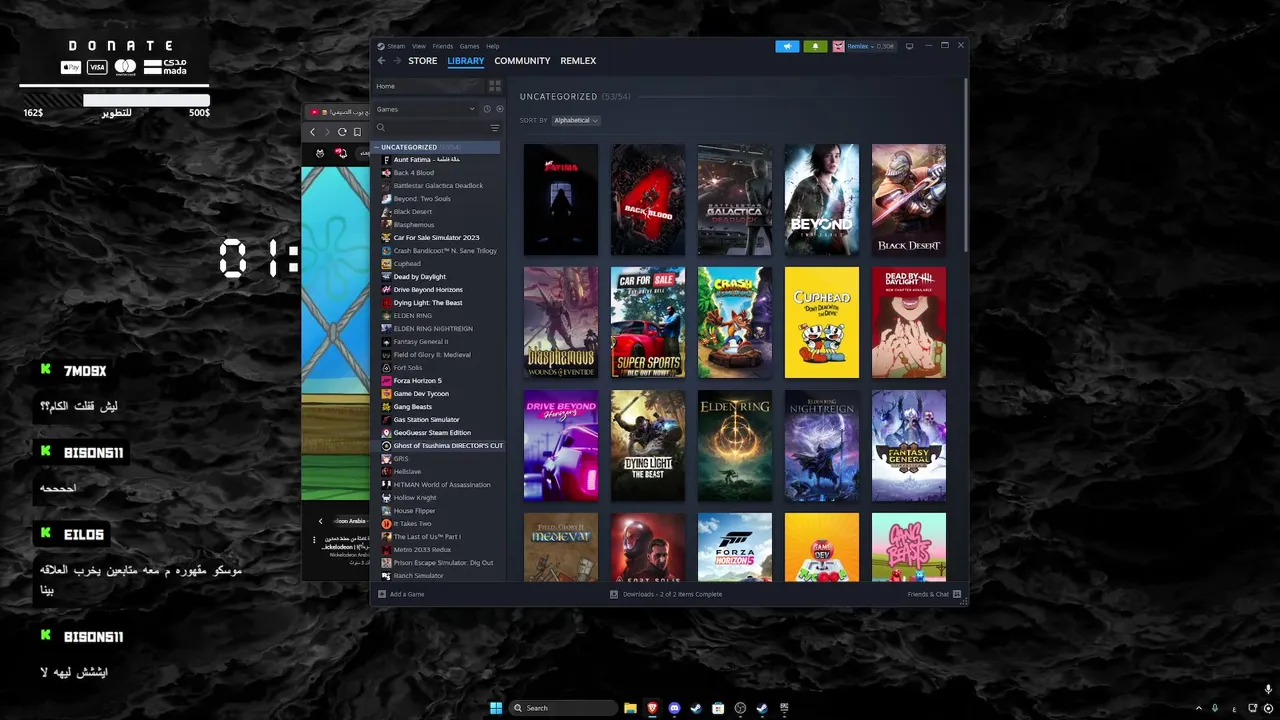Open Microsoft Store from the taskbar
This screenshot has height=720, width=1280.
[x=718, y=708]
